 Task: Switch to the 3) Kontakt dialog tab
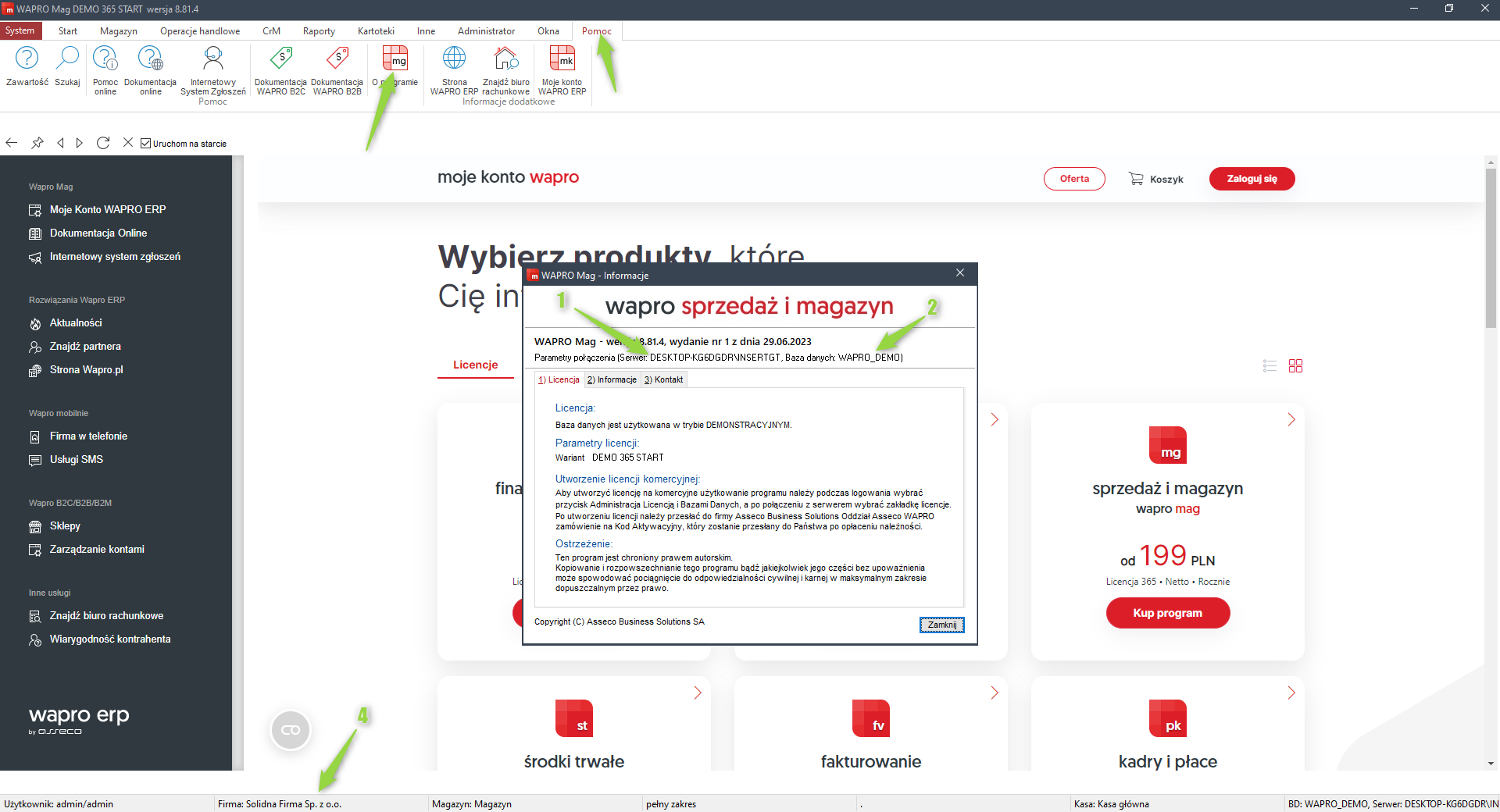(663, 379)
